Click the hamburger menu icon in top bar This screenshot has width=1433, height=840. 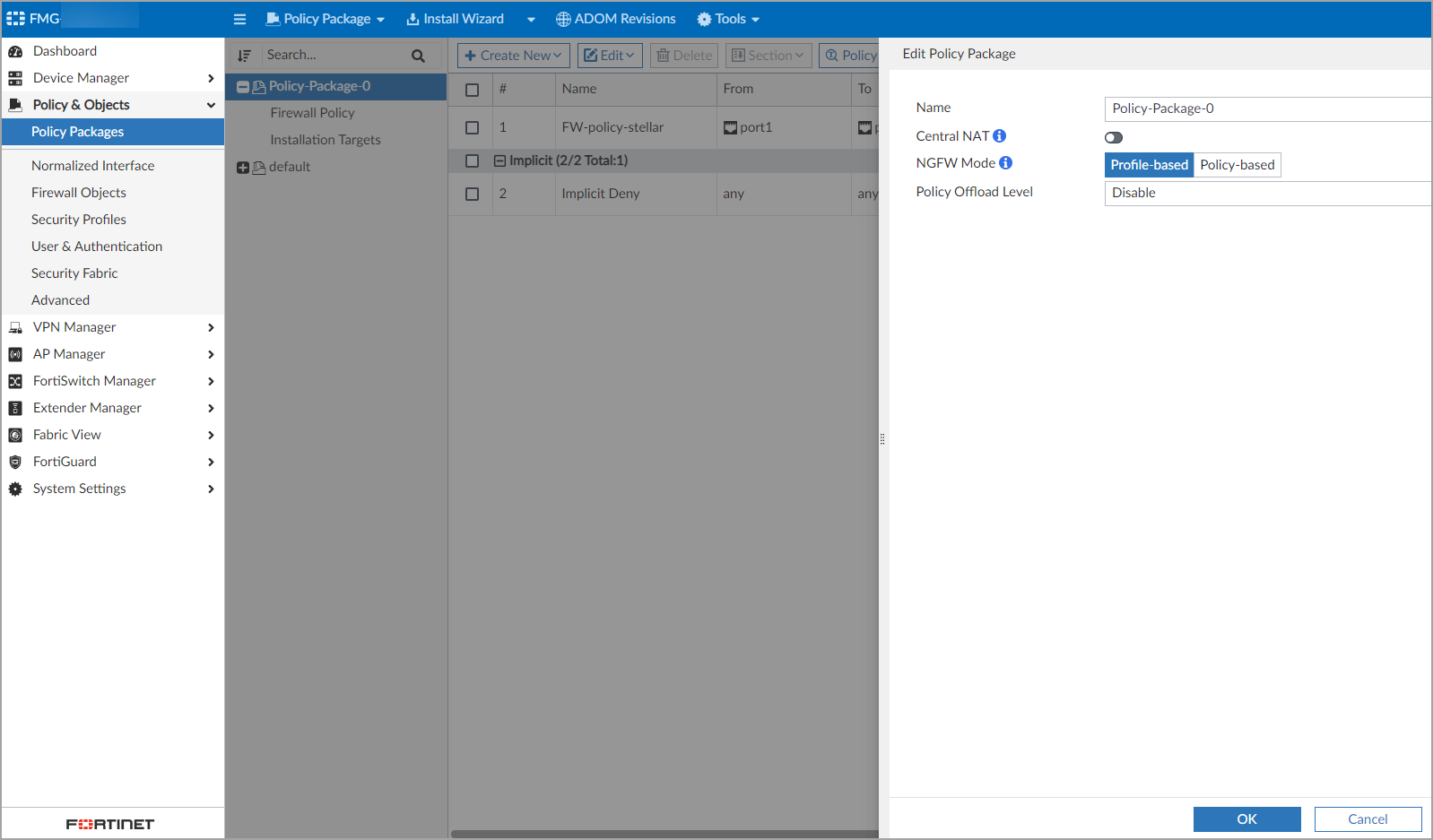click(x=239, y=19)
